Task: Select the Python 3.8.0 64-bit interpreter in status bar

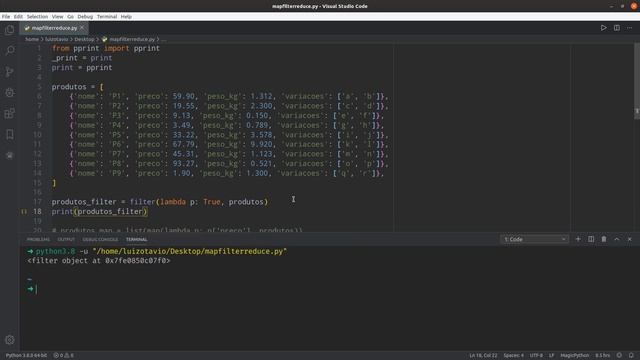Action: point(27,356)
